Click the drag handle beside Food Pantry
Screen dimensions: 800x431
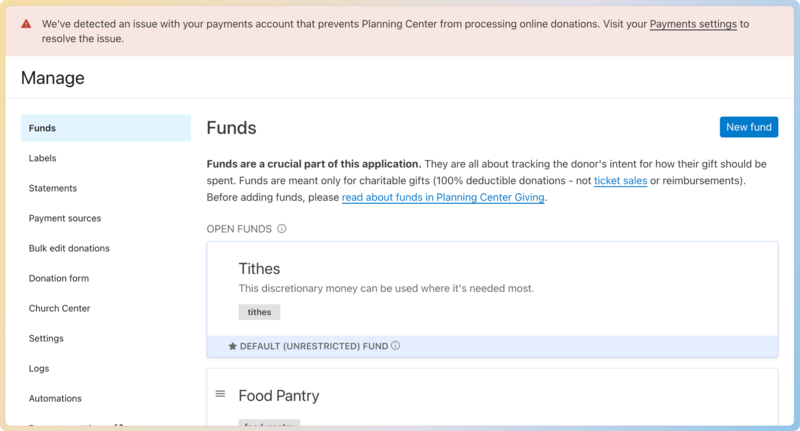[221, 394]
